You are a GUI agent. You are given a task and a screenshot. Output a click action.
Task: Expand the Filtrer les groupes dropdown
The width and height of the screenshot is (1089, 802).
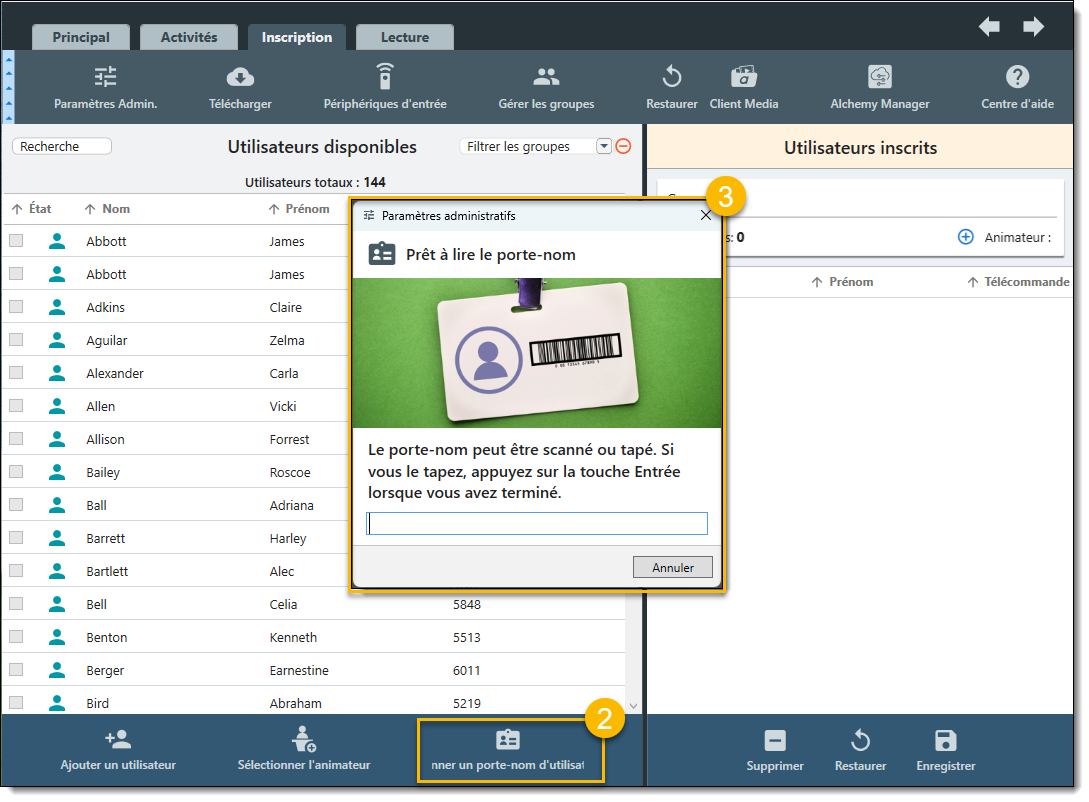pyautogui.click(x=603, y=146)
